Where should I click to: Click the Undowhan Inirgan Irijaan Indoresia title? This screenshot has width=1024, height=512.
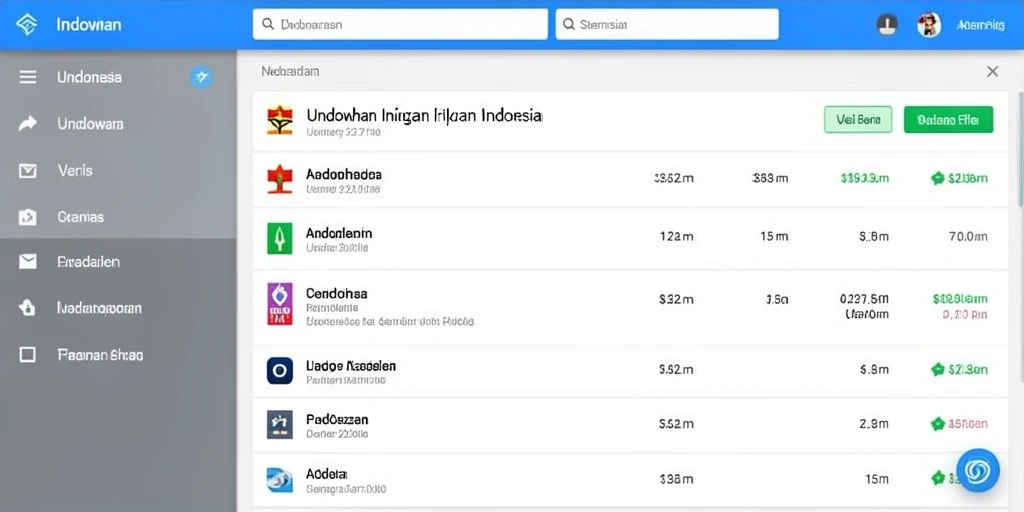tap(424, 116)
